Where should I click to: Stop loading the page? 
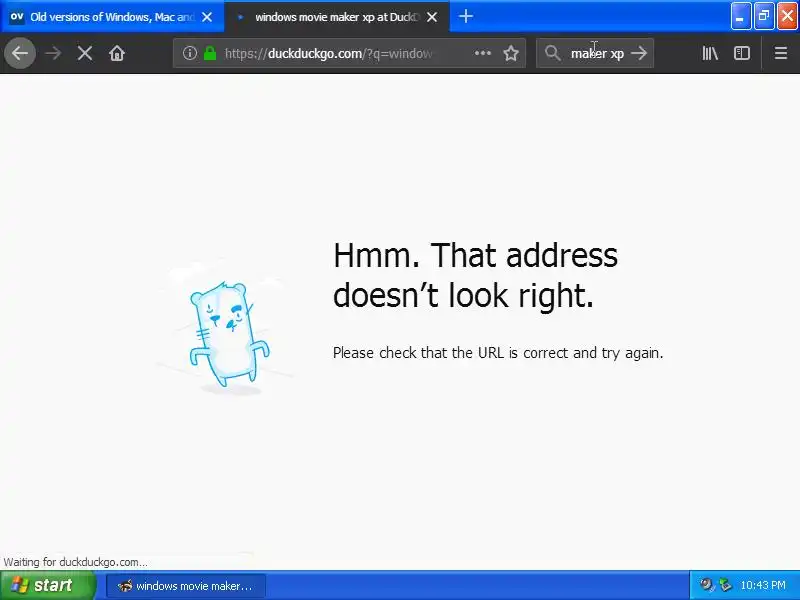coord(85,53)
